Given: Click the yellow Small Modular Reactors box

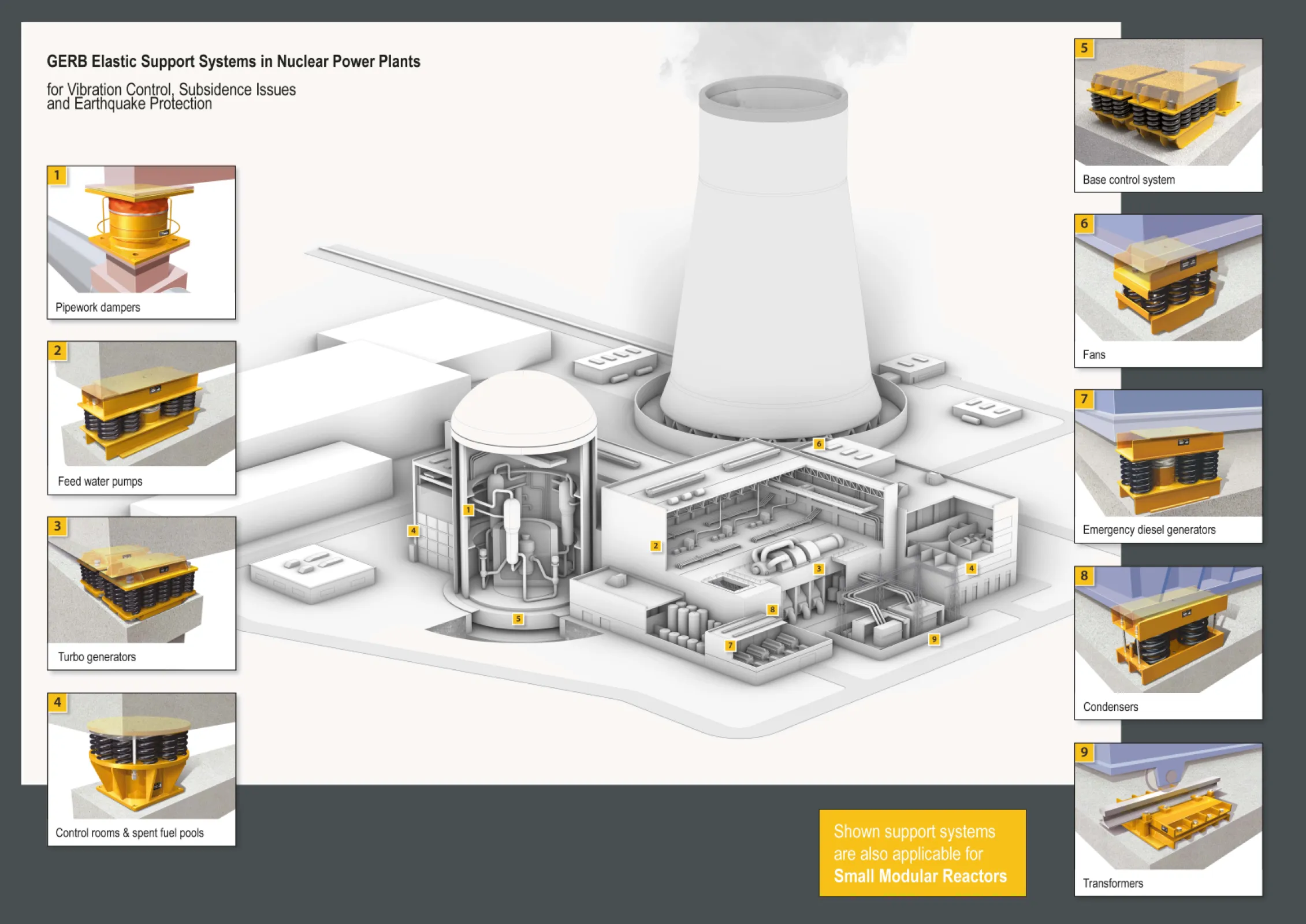Looking at the screenshot, I should click(922, 853).
